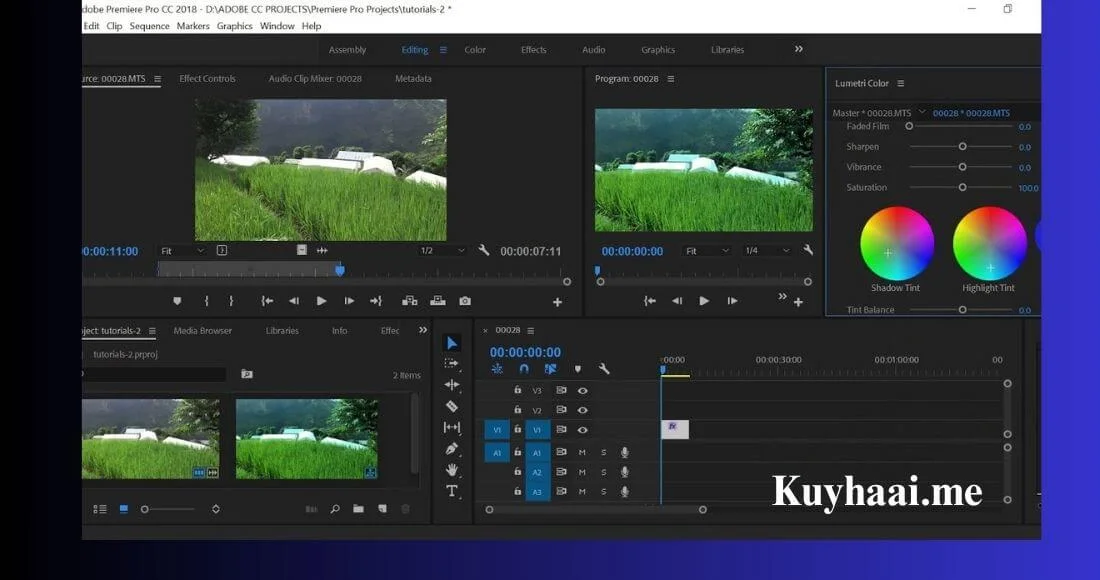Open Lumetri Color panel menu
Image resolution: width=1100 pixels, height=580 pixels.
click(901, 83)
